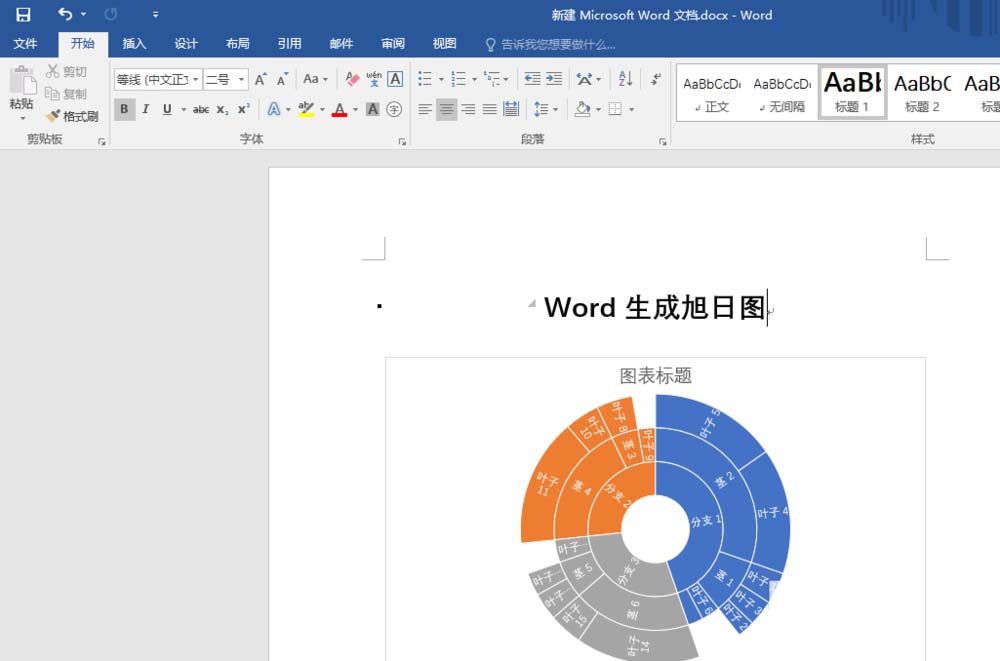Apply the 标题 1 style
Screen dimensions: 1000x661
pyautogui.click(x=851, y=90)
